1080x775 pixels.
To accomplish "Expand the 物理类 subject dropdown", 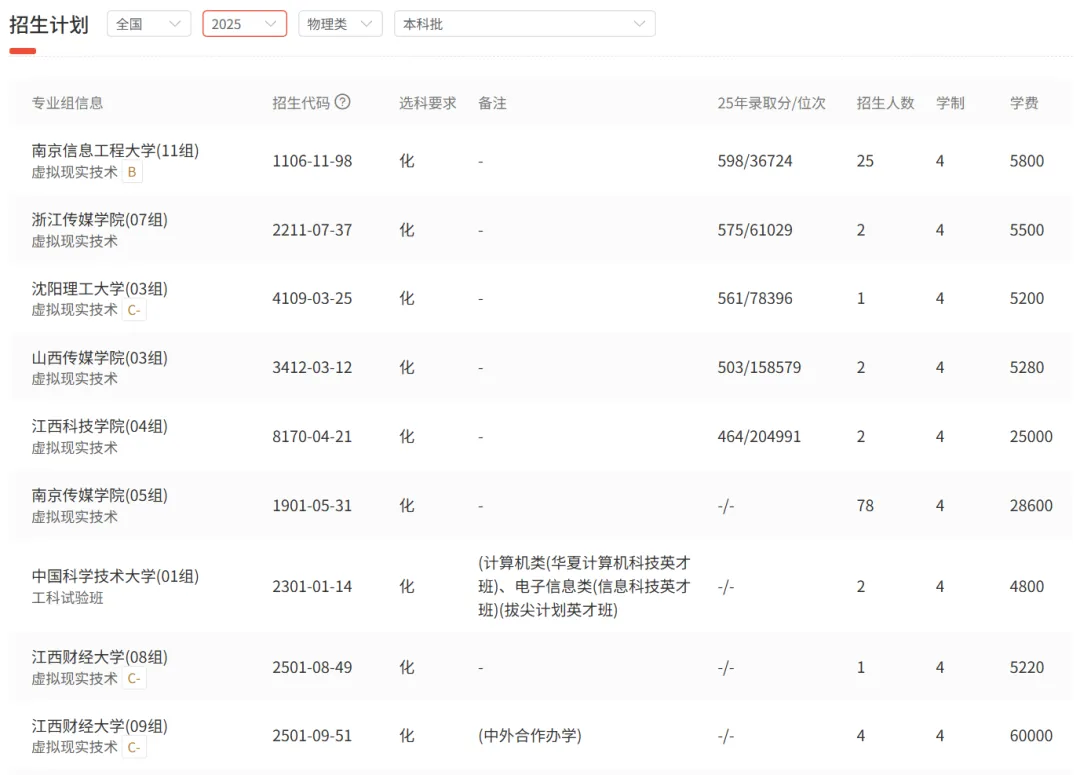I will pos(339,23).
